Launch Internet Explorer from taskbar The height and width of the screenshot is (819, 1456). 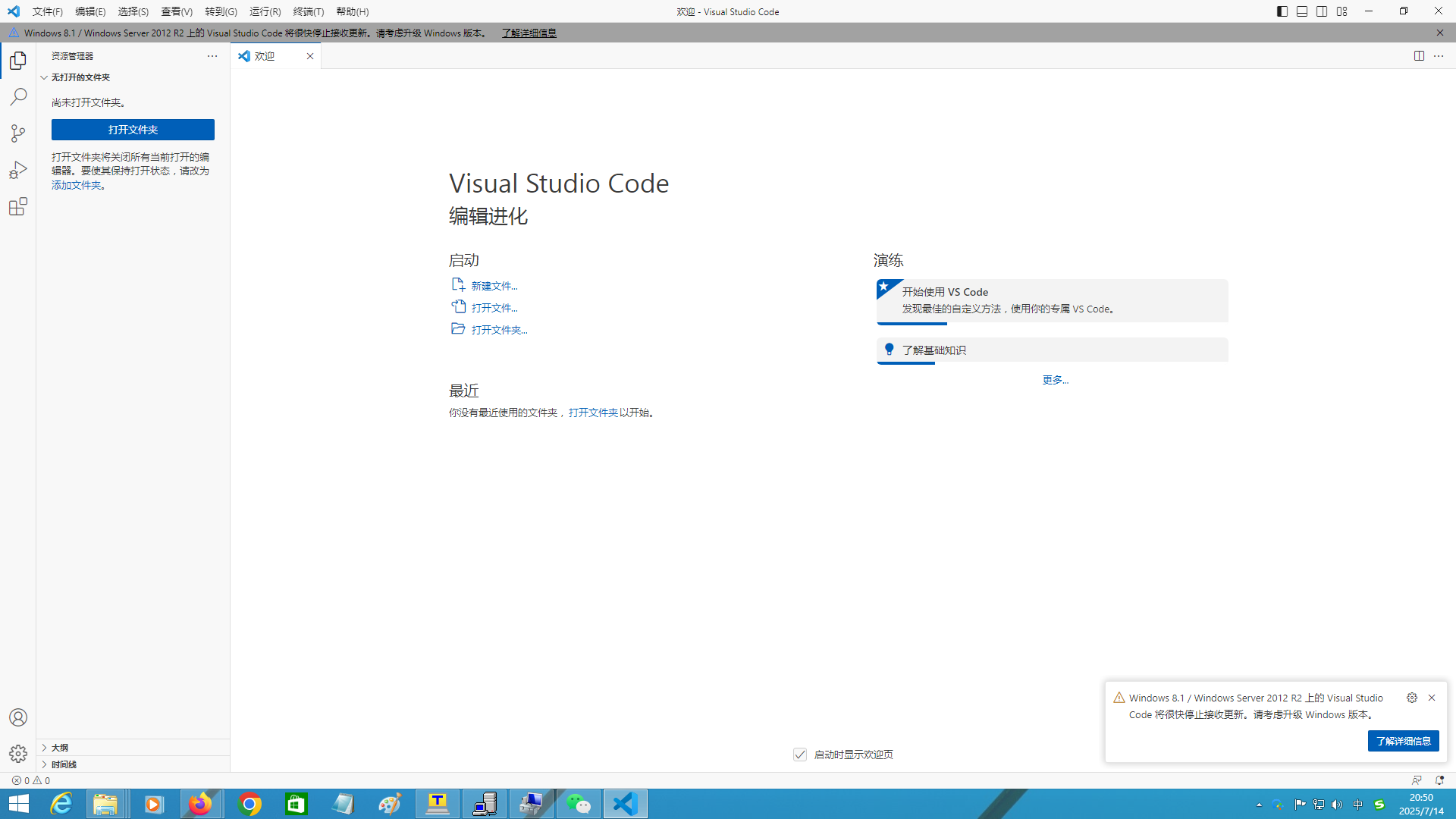point(61,804)
